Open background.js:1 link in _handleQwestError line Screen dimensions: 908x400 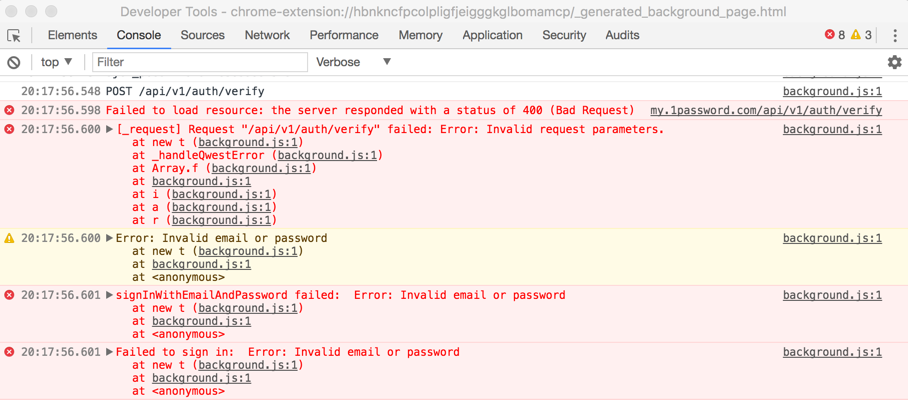coord(330,155)
